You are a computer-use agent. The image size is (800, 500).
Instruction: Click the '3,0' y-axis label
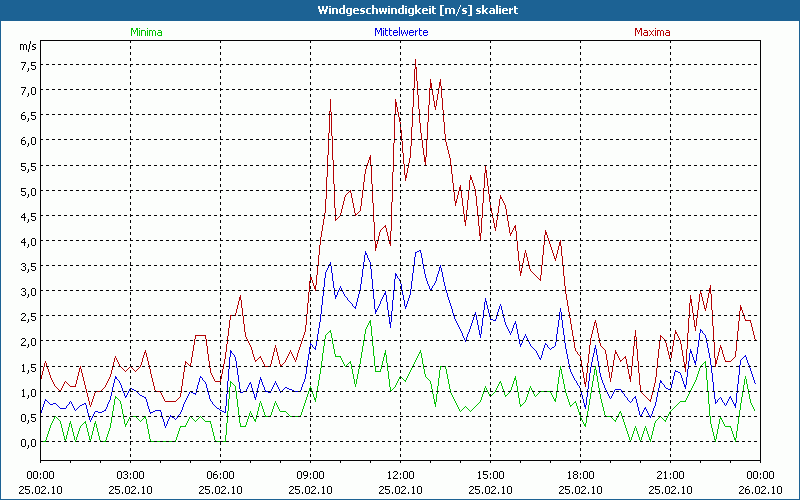(x=28, y=292)
